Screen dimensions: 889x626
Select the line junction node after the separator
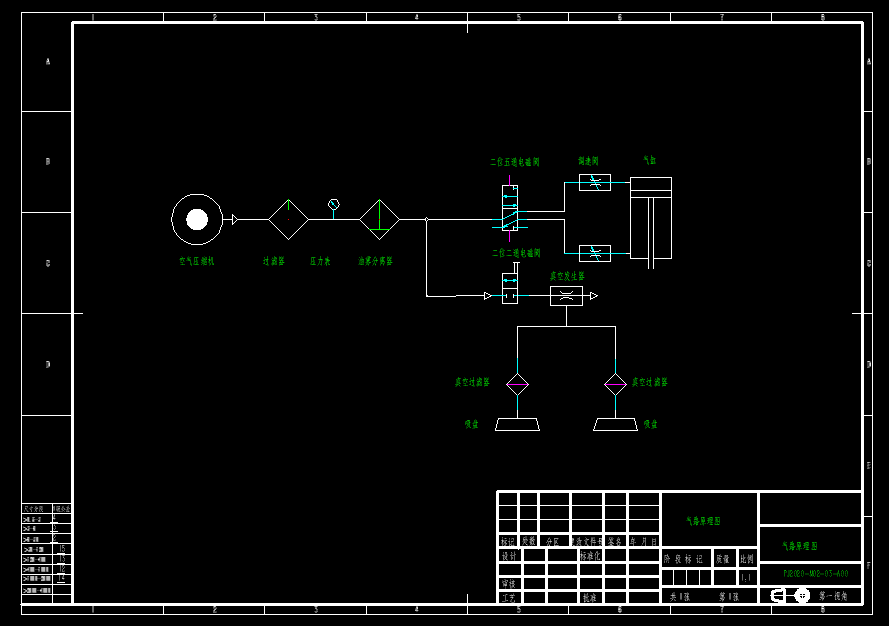[x=426, y=219]
